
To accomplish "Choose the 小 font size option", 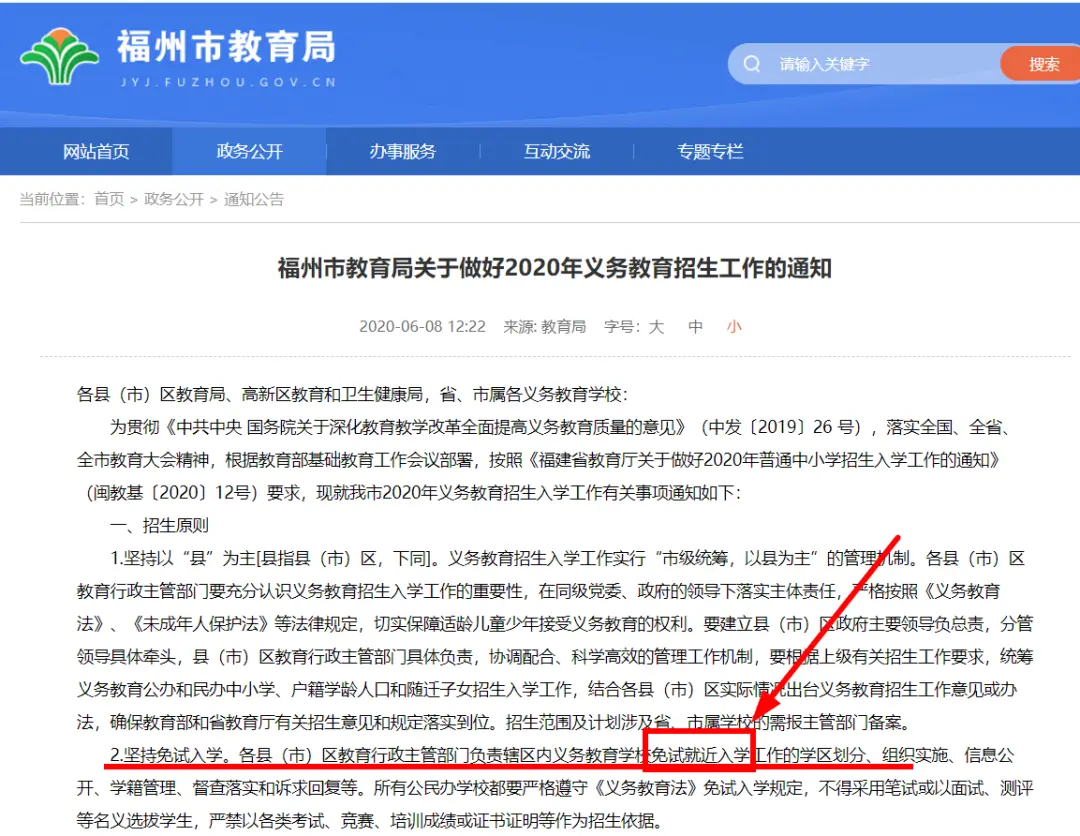I will click(734, 327).
